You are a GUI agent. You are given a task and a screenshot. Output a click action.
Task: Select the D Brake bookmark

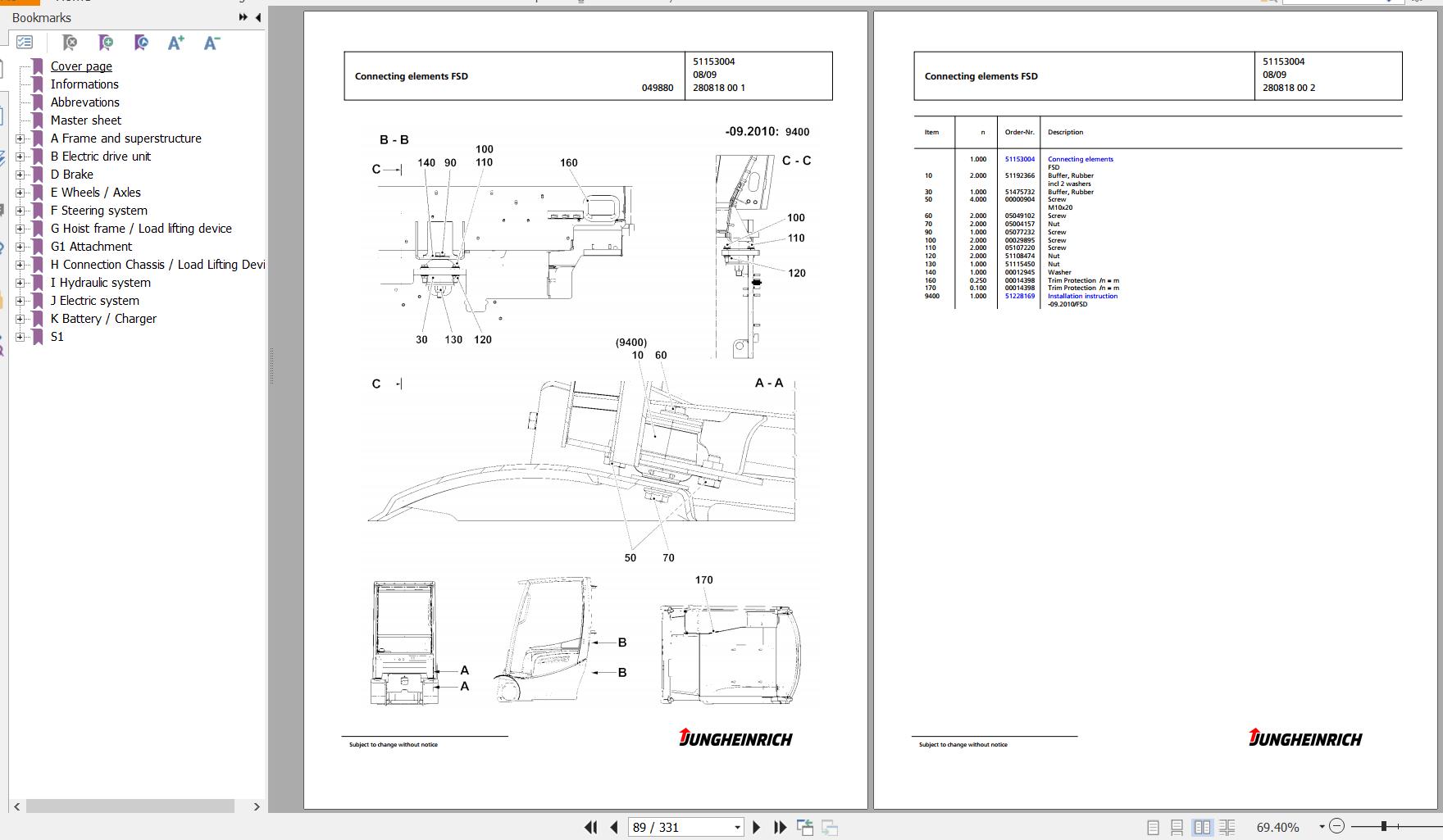point(72,175)
